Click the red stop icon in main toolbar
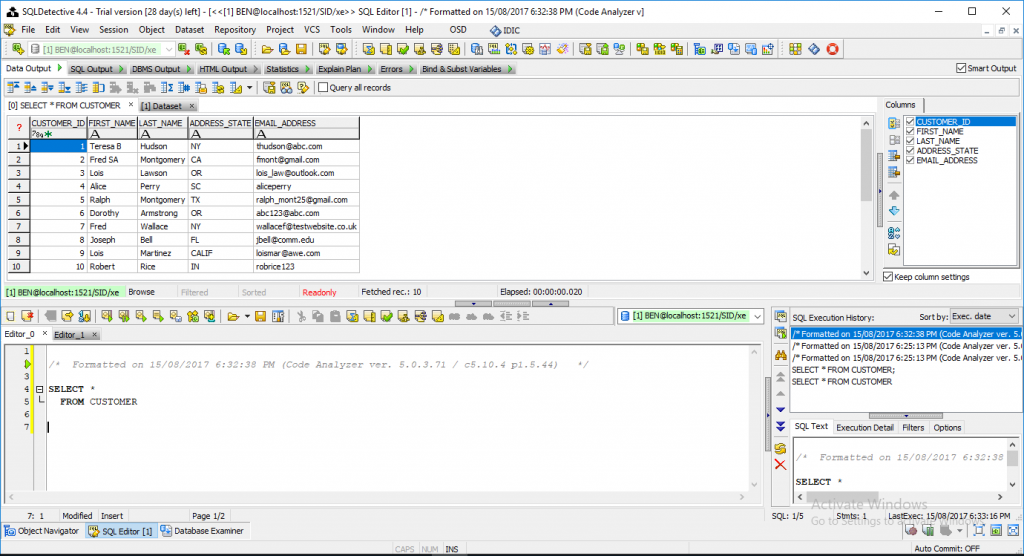The image size is (1024, 556). tap(832, 48)
